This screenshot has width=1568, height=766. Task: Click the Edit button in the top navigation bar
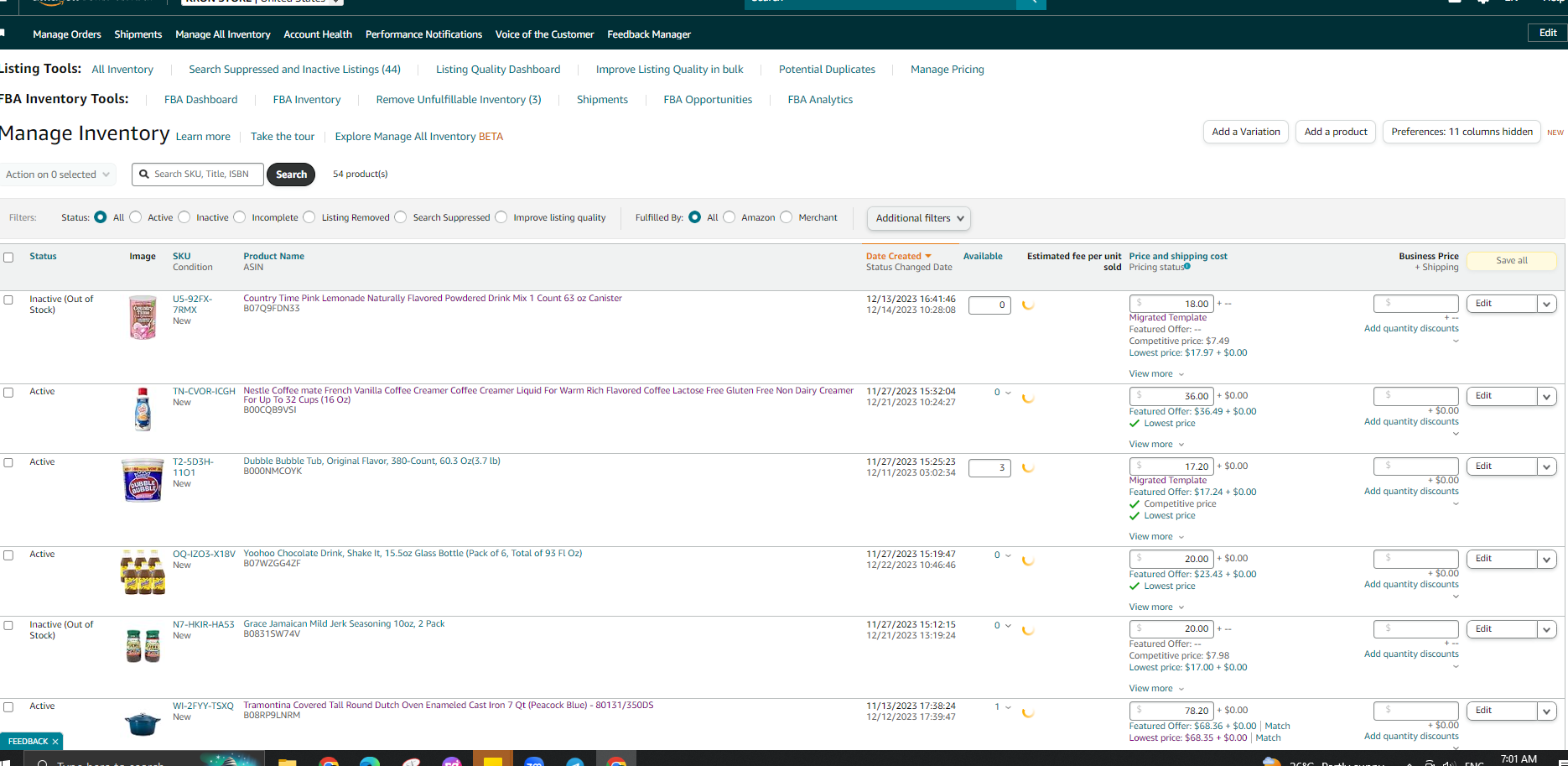(x=1548, y=33)
